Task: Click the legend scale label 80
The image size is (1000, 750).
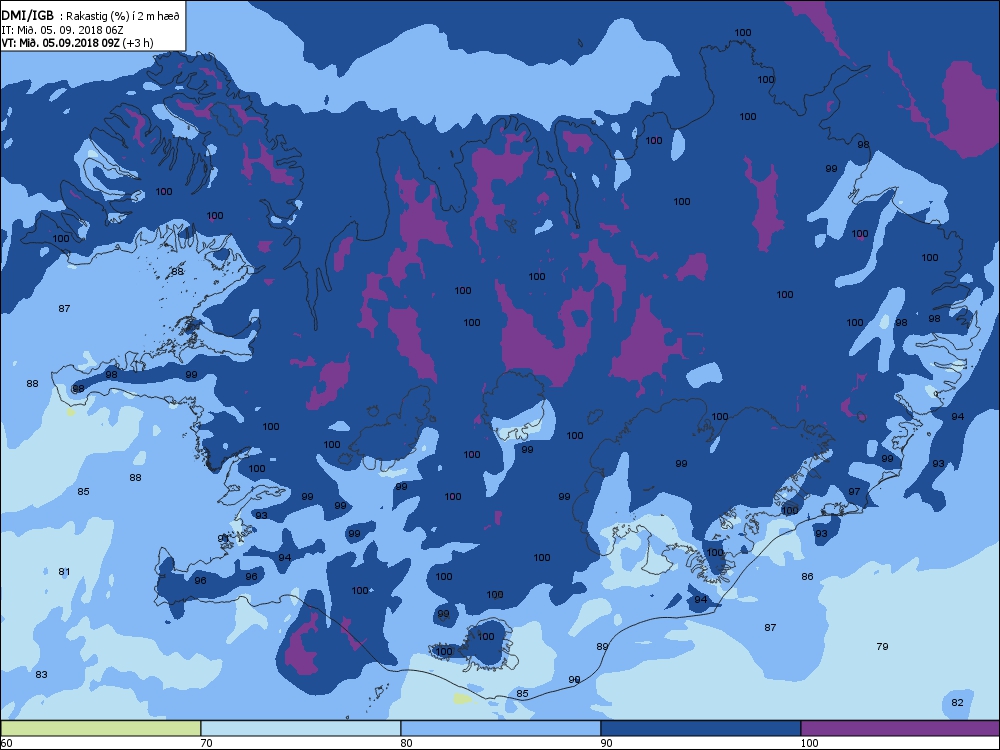Action: 406,743
